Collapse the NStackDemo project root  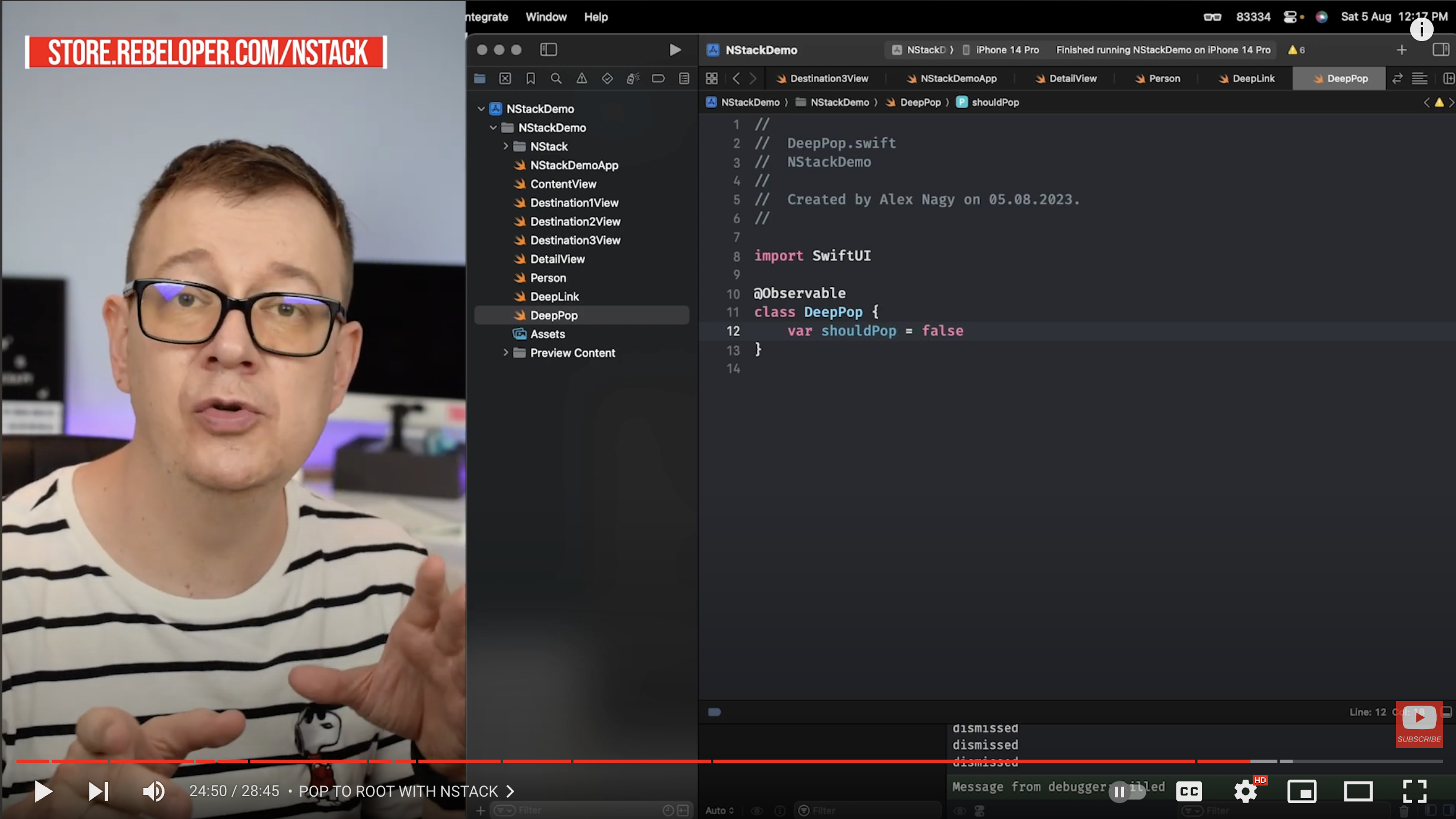pyautogui.click(x=481, y=109)
